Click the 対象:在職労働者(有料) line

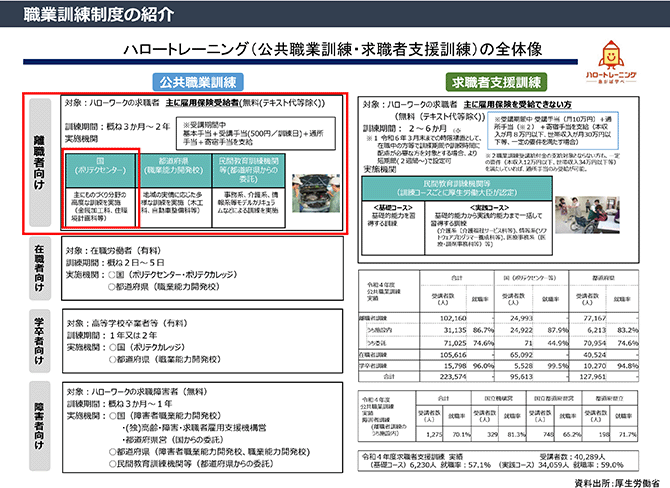(113, 250)
